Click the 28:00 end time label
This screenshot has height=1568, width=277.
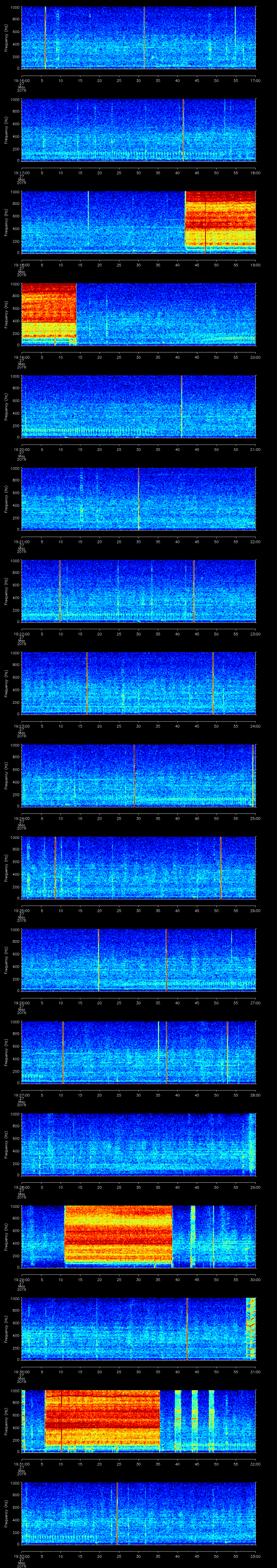tap(256, 1095)
